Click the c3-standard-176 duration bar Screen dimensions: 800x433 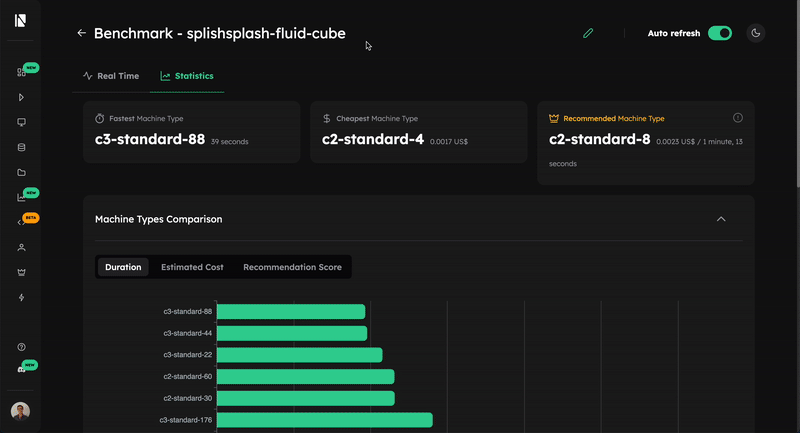(x=324, y=420)
